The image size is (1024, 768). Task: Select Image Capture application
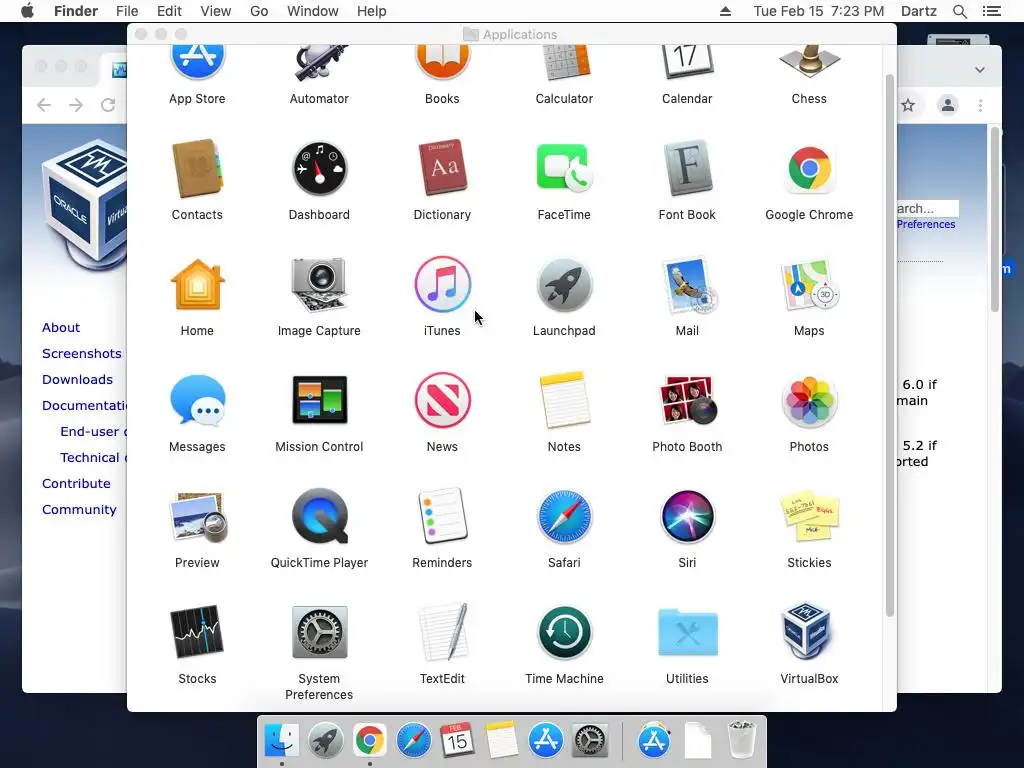pyautogui.click(x=319, y=285)
